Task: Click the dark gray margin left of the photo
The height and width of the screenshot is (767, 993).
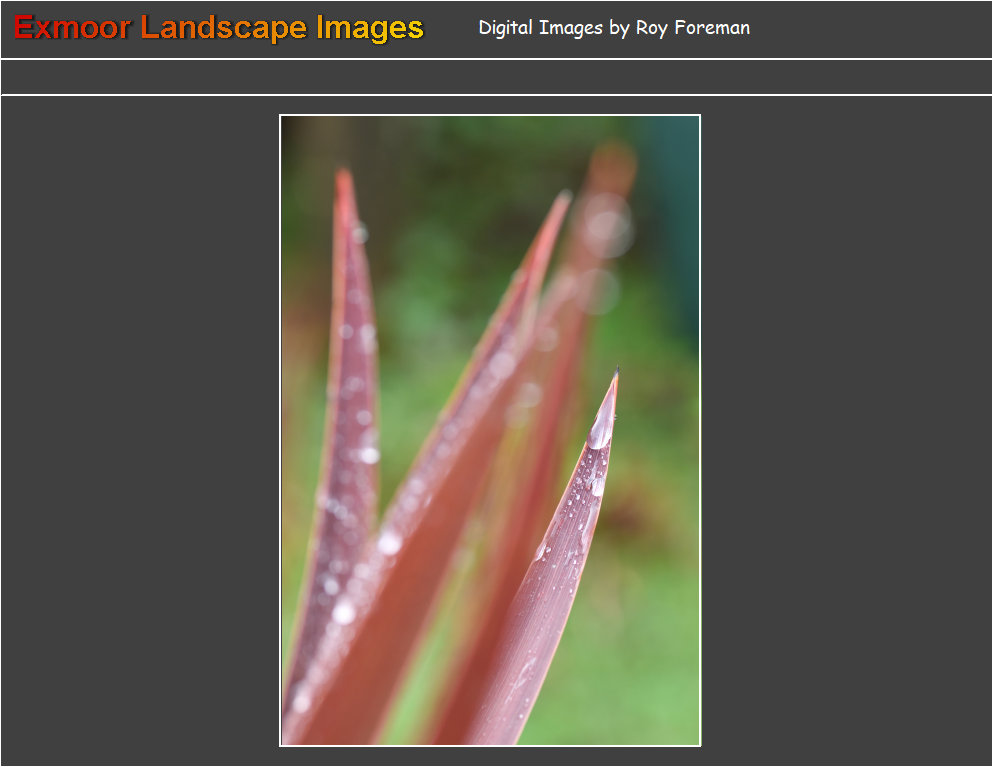Action: [x=140, y=430]
